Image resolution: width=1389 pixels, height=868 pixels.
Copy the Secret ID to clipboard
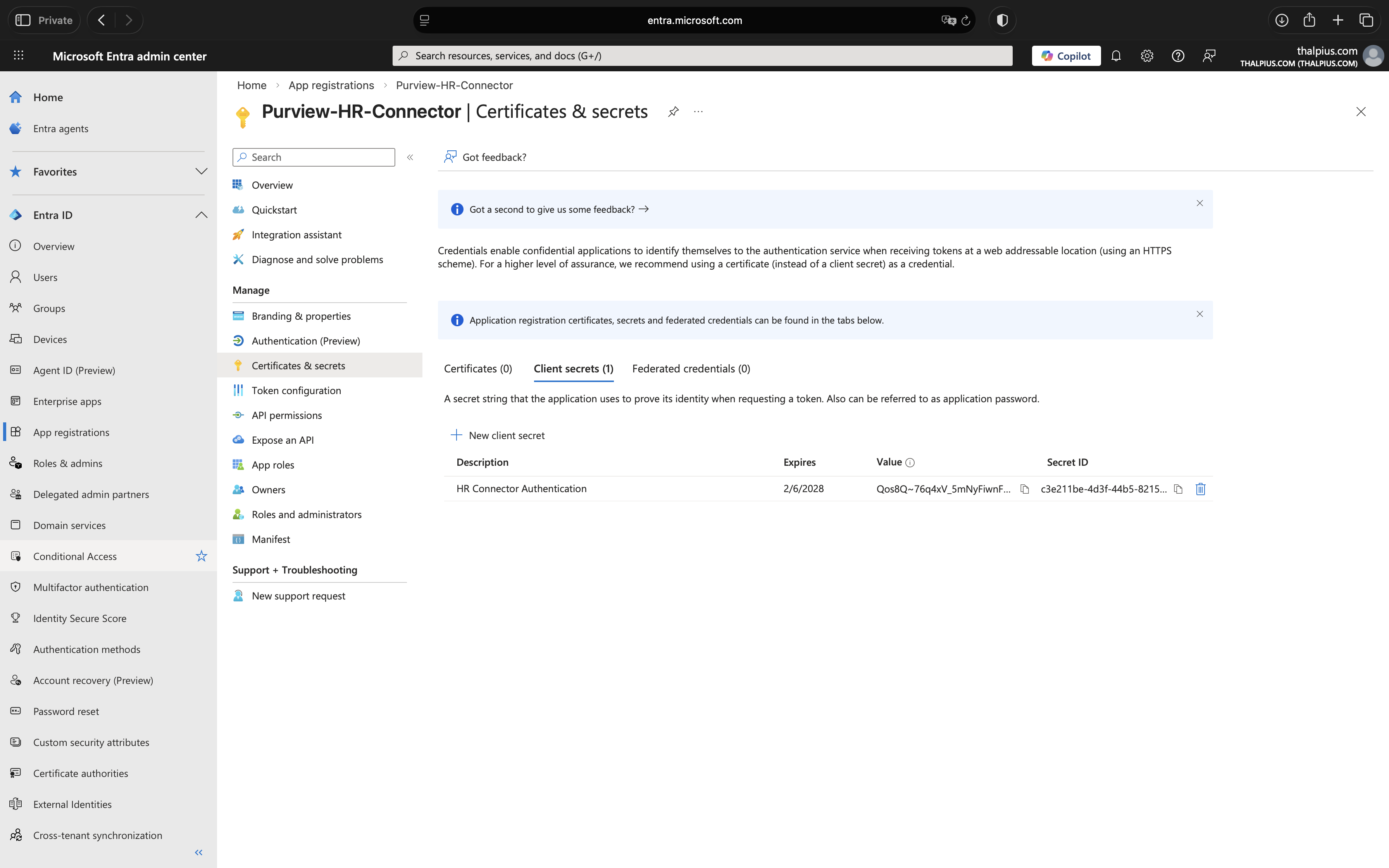[x=1178, y=489]
